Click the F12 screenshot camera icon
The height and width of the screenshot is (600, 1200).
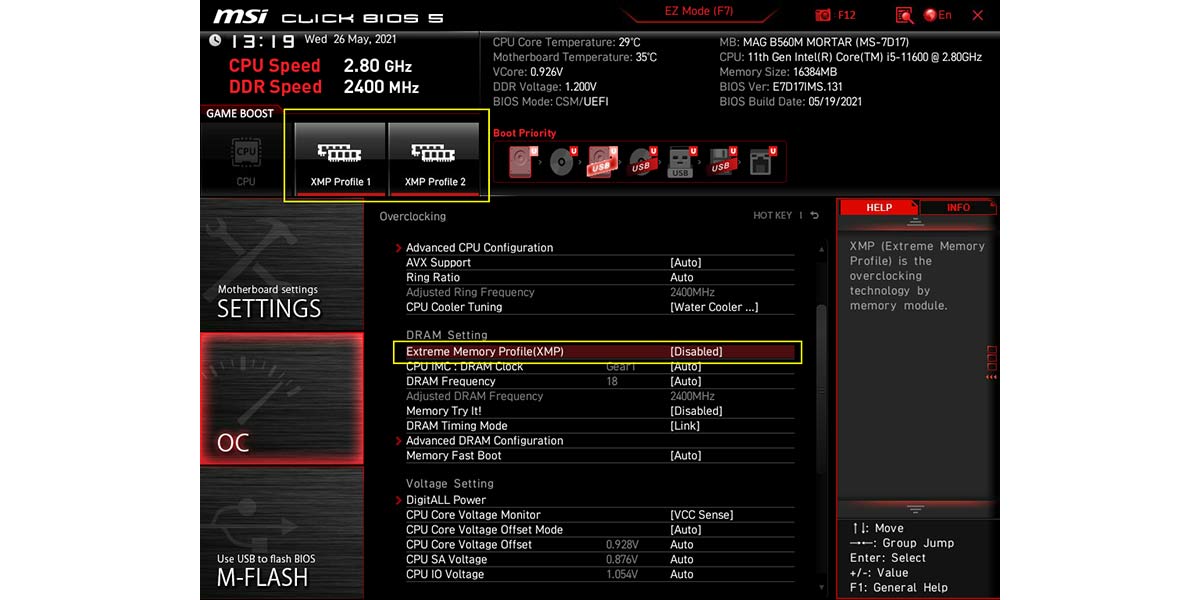tap(823, 15)
